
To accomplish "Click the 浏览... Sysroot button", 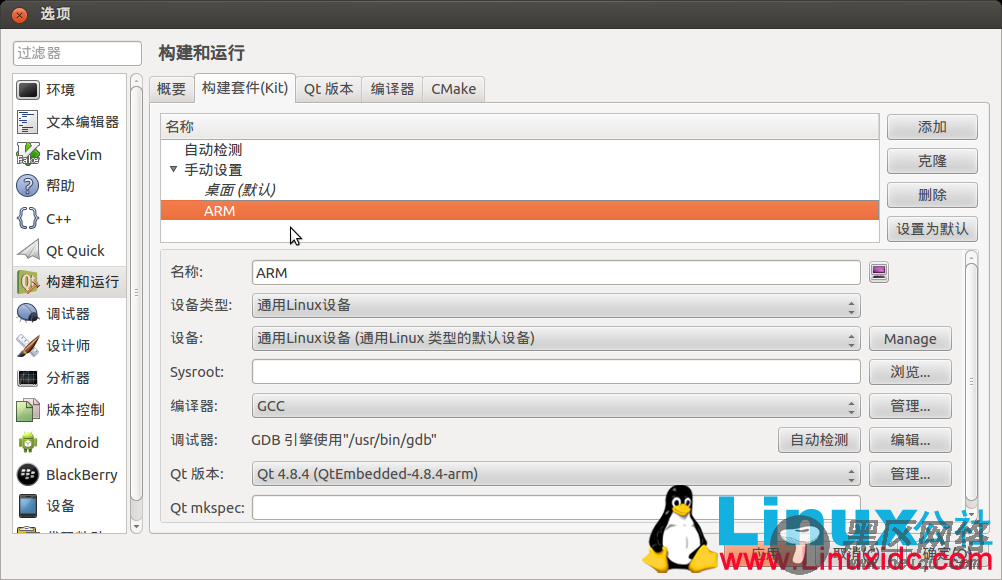I will tap(910, 372).
